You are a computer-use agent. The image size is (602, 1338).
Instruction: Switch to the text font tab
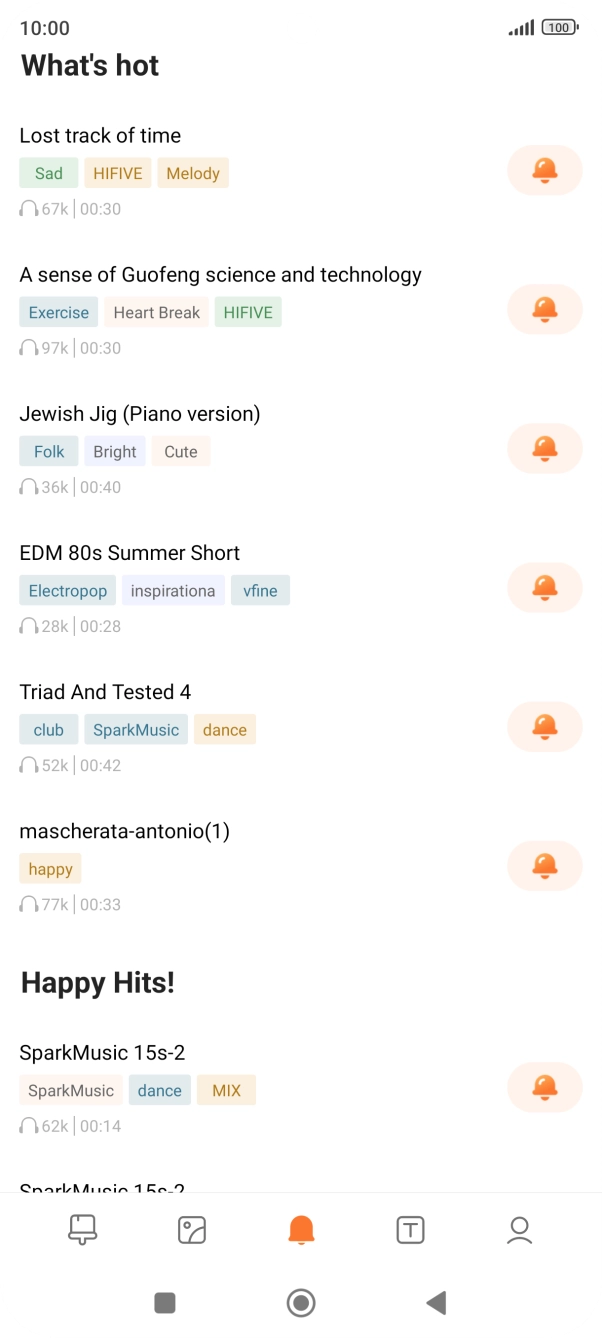coord(410,1230)
